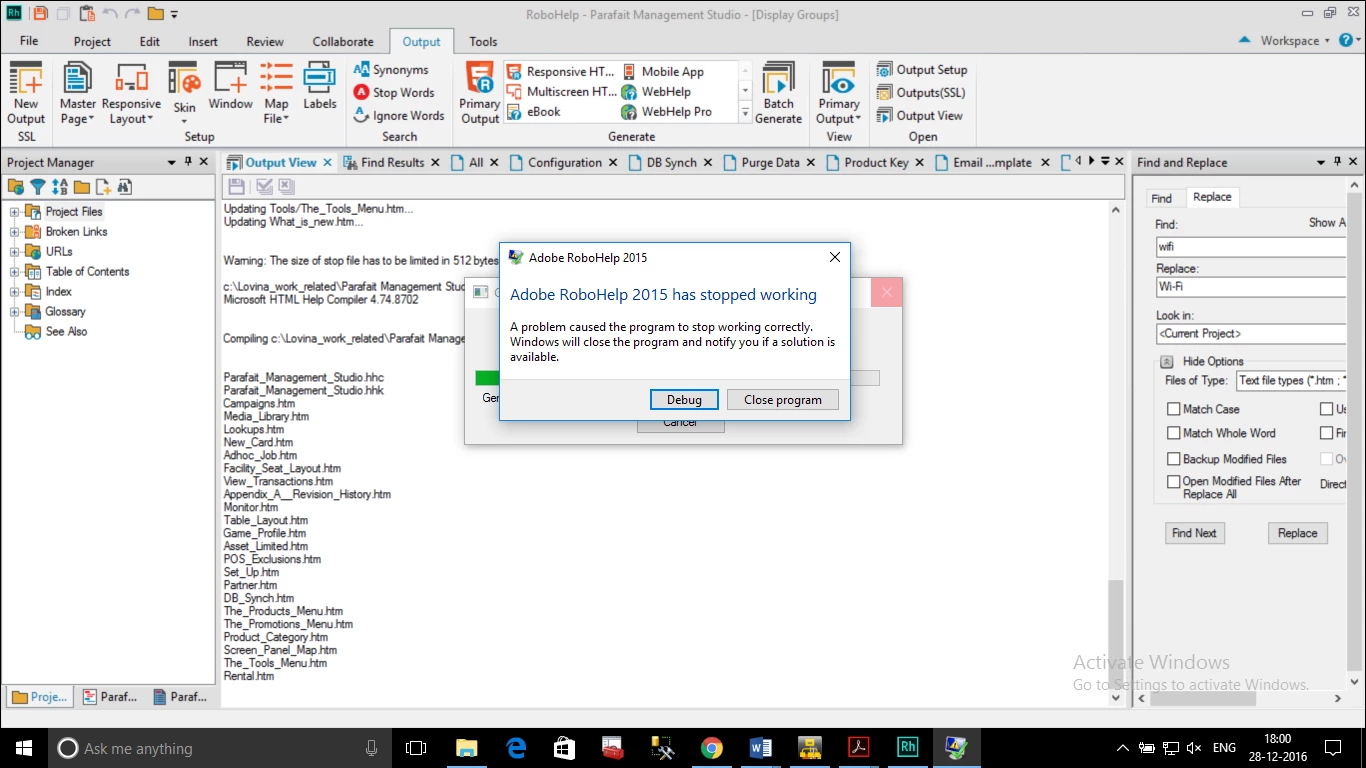Click the A-B sort icon in Project Manager
The height and width of the screenshot is (768, 1366).
[x=59, y=187]
